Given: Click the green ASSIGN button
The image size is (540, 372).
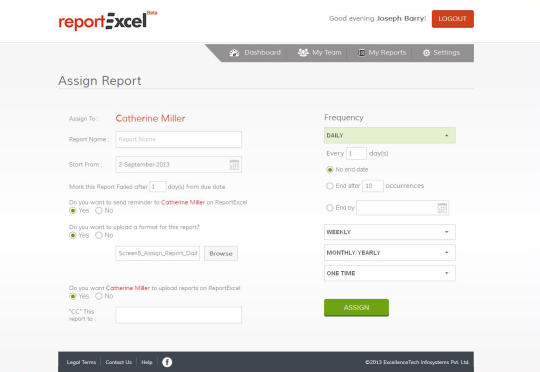Looking at the screenshot, I should point(356,308).
